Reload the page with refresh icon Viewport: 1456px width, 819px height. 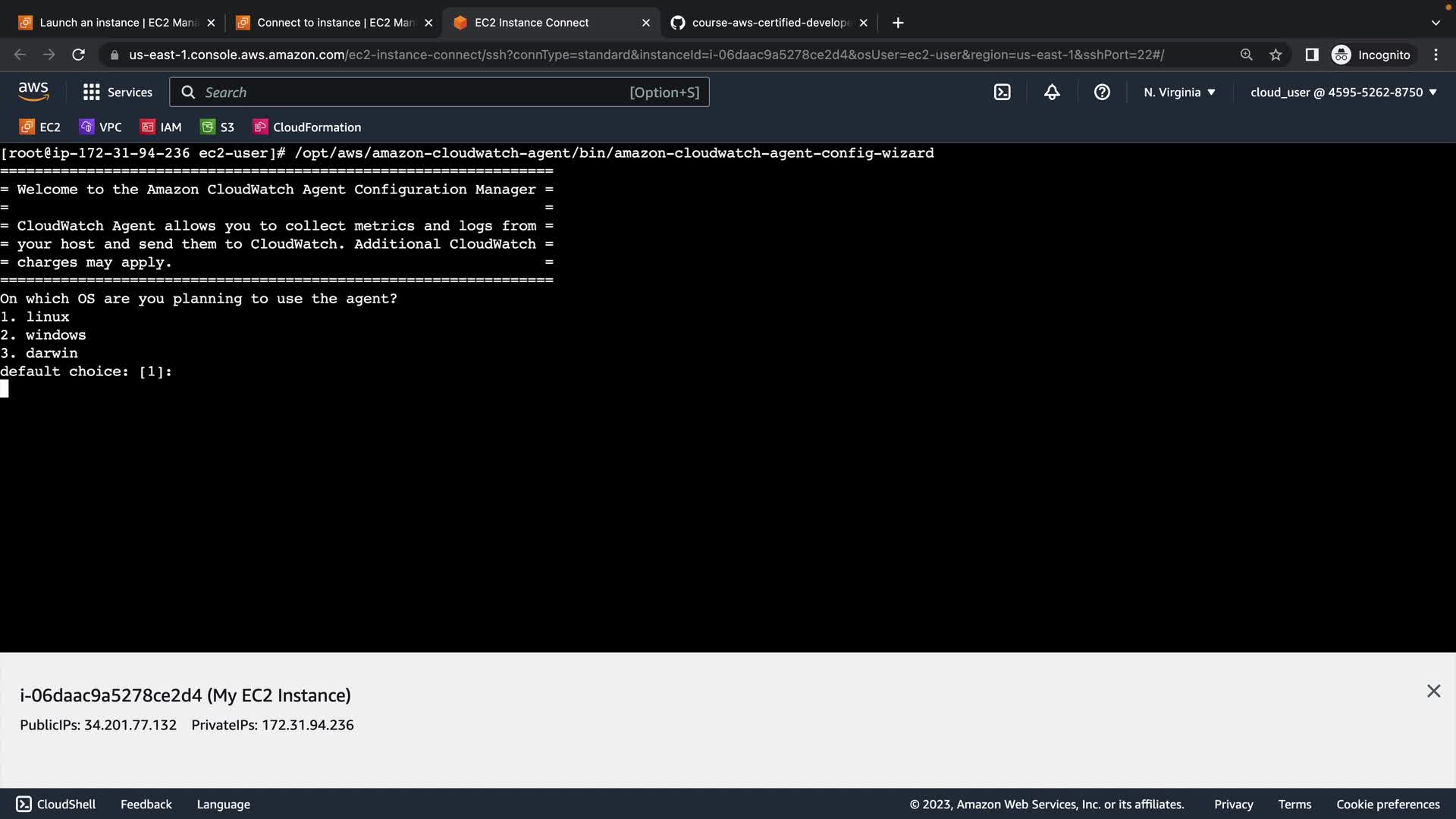pyautogui.click(x=78, y=55)
